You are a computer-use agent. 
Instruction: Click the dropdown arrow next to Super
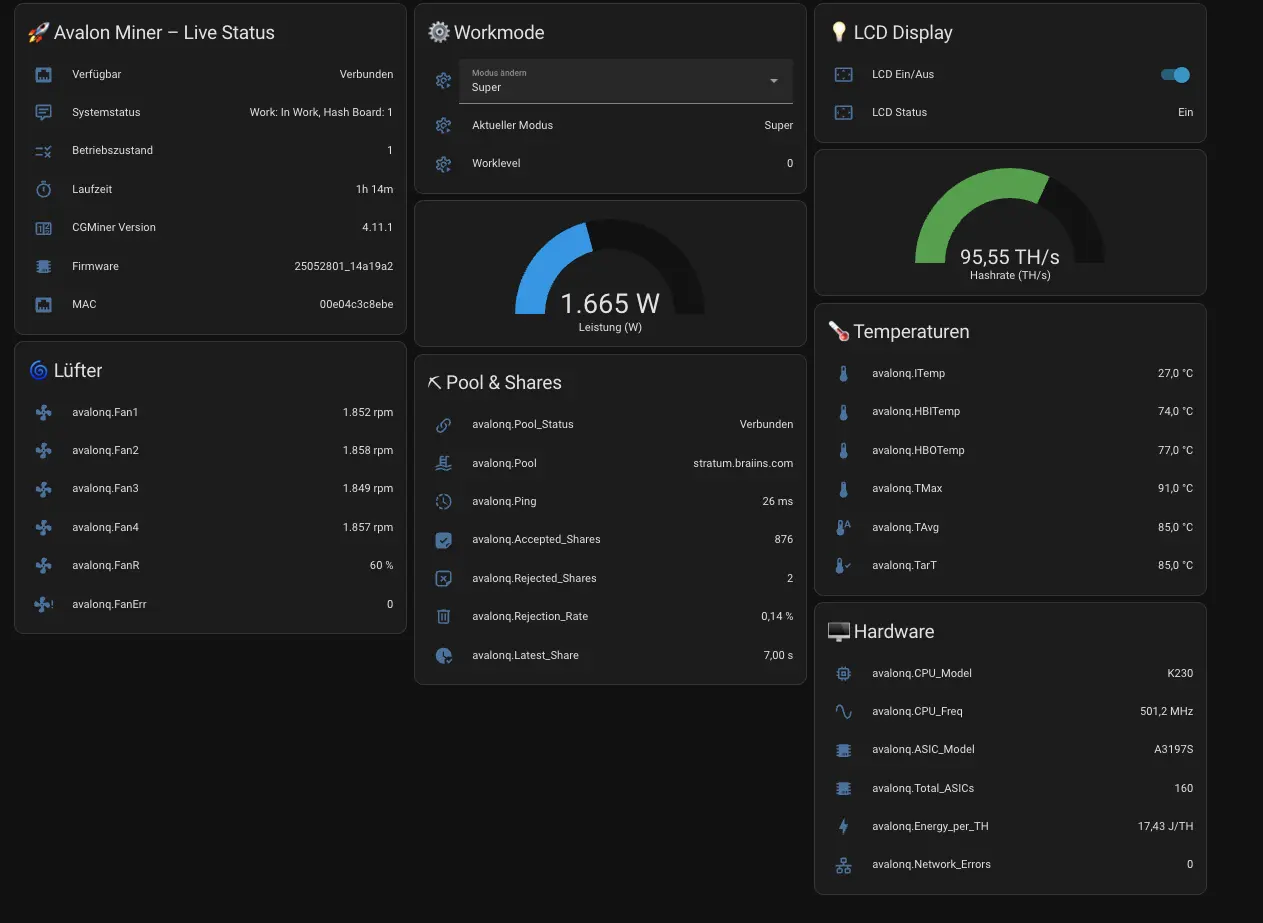tap(773, 81)
